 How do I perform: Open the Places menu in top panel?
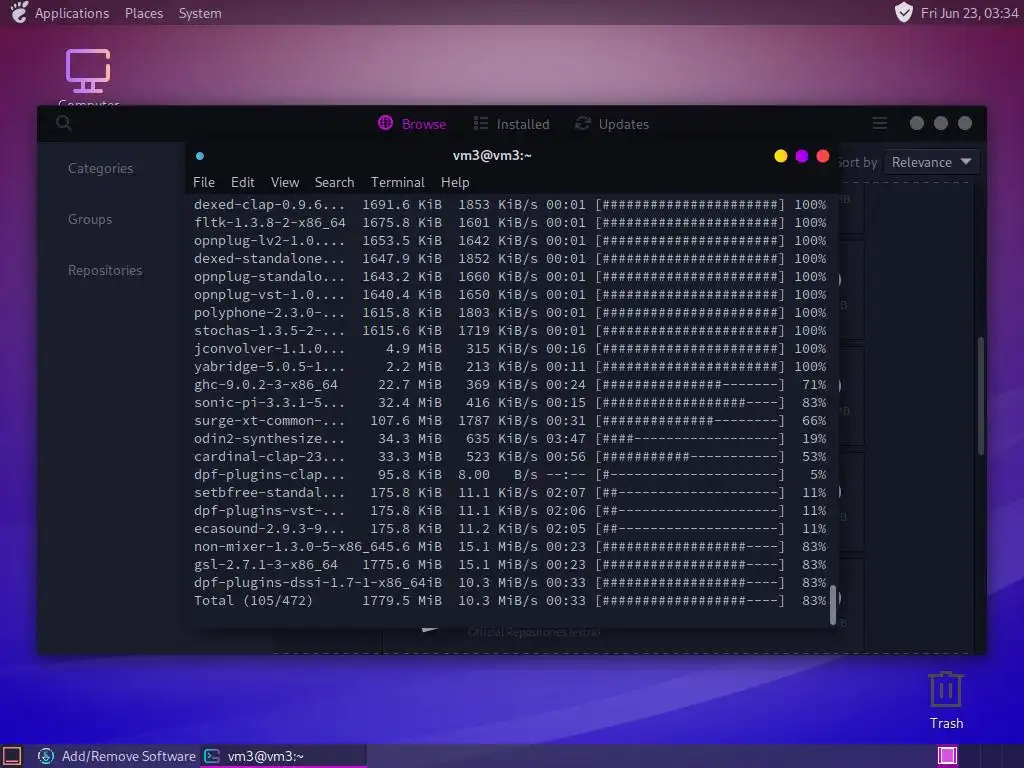tap(144, 13)
